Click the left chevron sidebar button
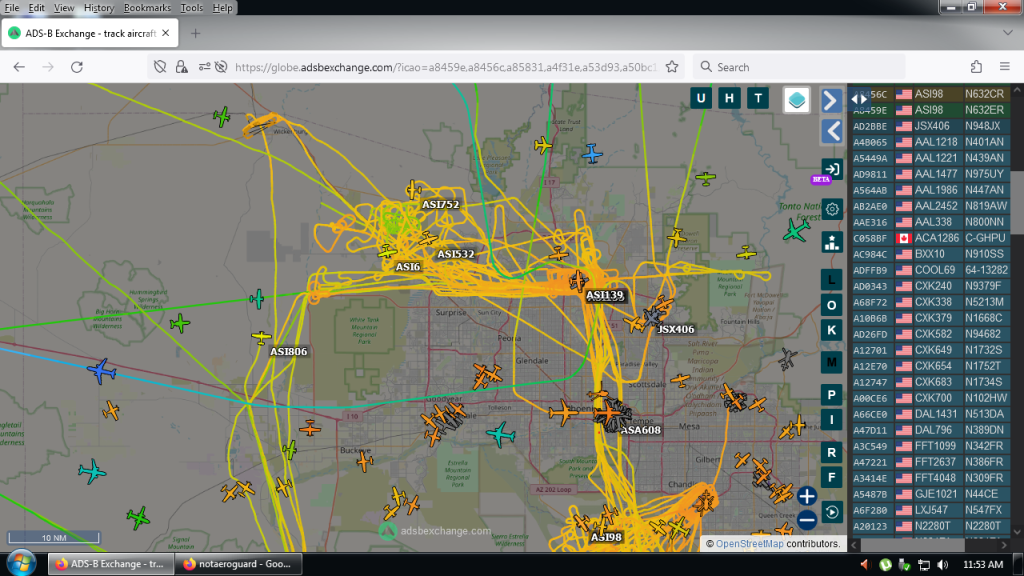The image size is (1024, 576). point(831,132)
